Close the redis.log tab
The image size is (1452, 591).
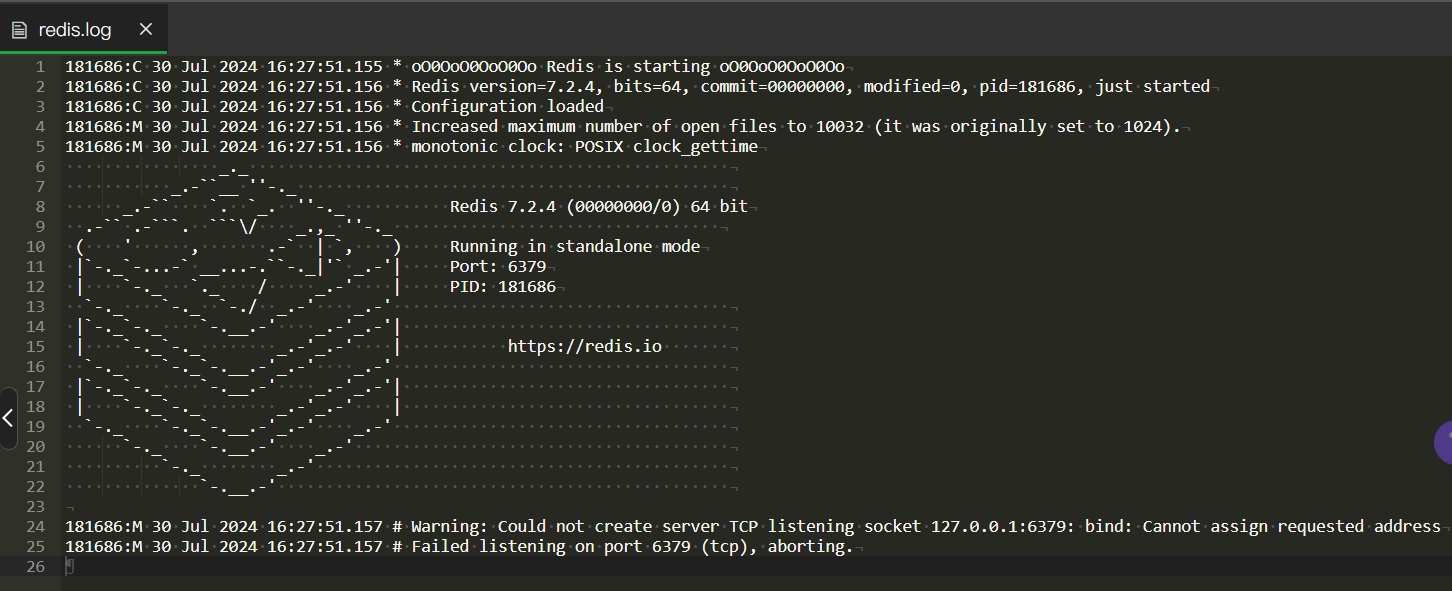146,29
